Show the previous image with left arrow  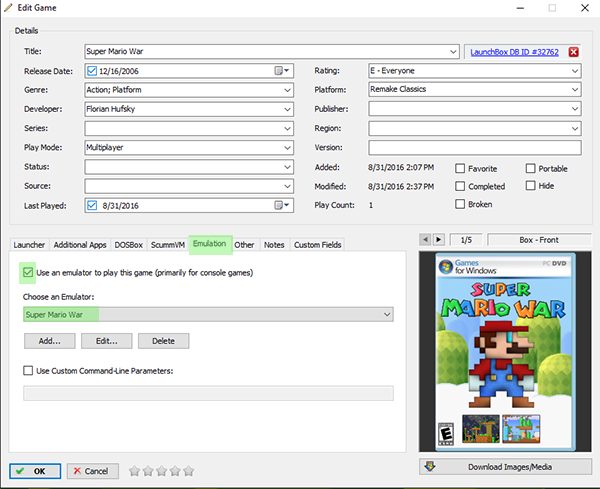coord(425,240)
